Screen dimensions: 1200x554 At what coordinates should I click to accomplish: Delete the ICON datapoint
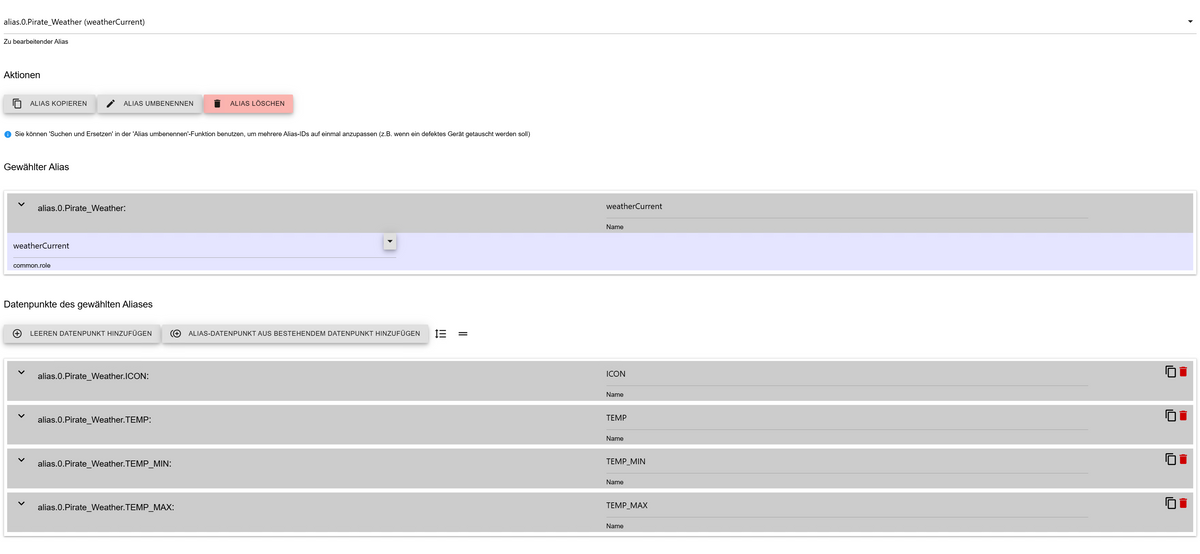(x=1184, y=372)
